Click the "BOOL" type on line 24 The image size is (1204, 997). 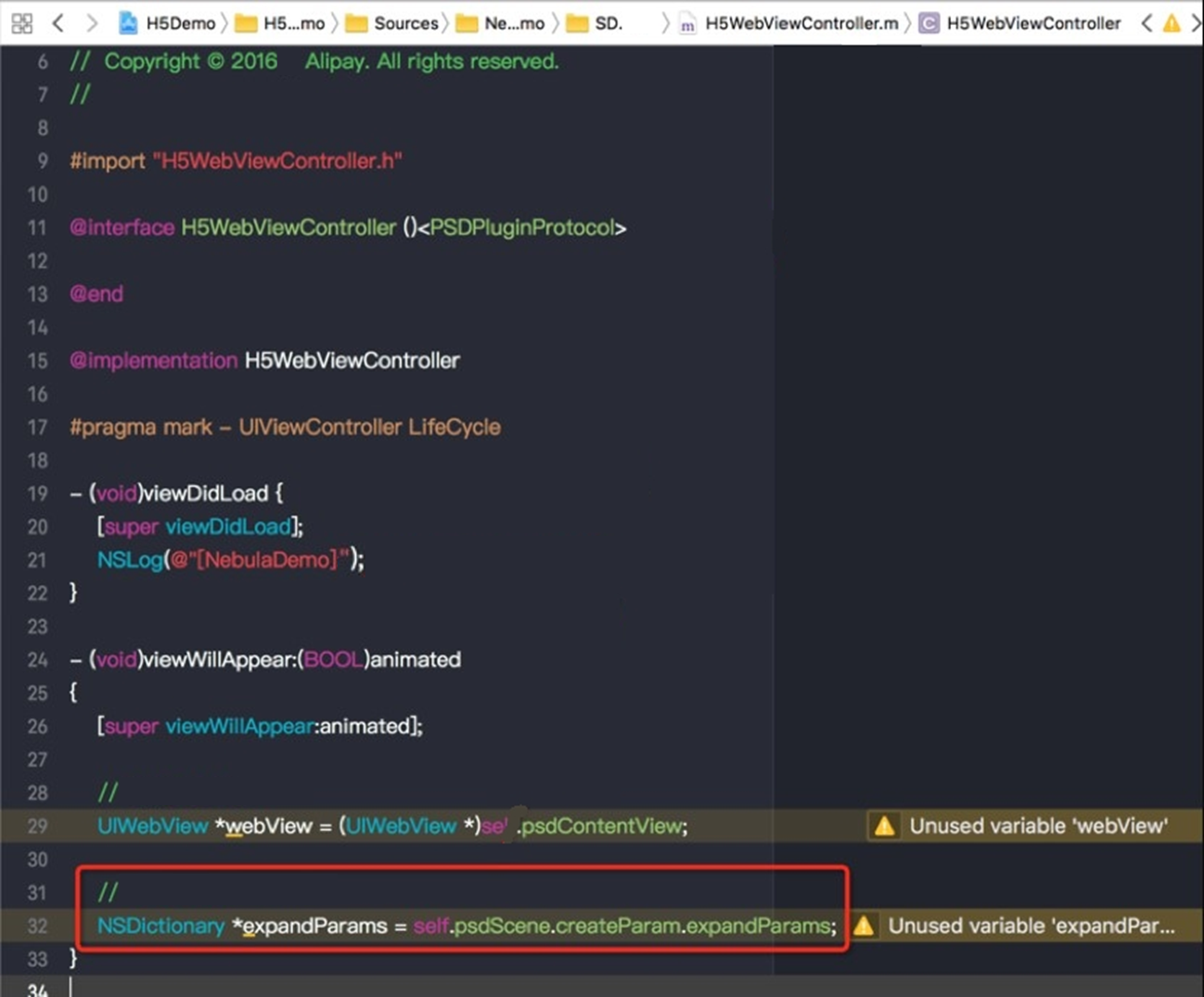(x=333, y=659)
